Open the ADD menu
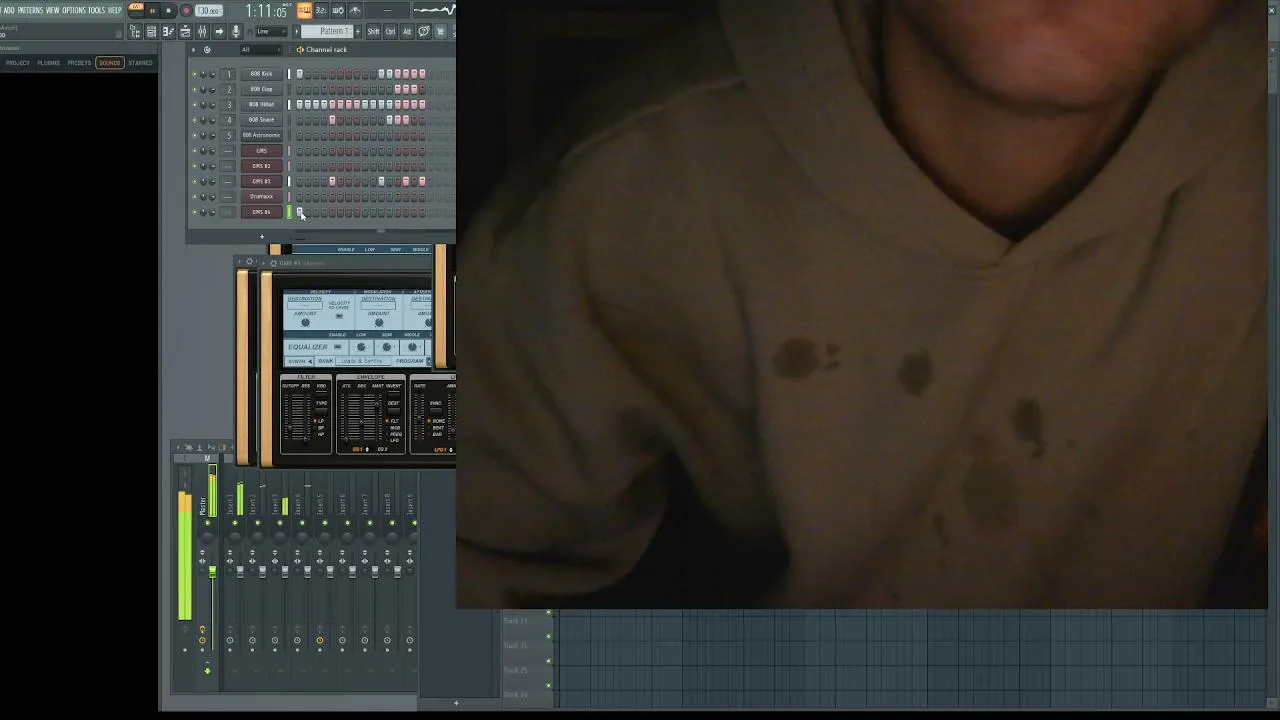Image resolution: width=1280 pixels, height=720 pixels. coord(9,10)
